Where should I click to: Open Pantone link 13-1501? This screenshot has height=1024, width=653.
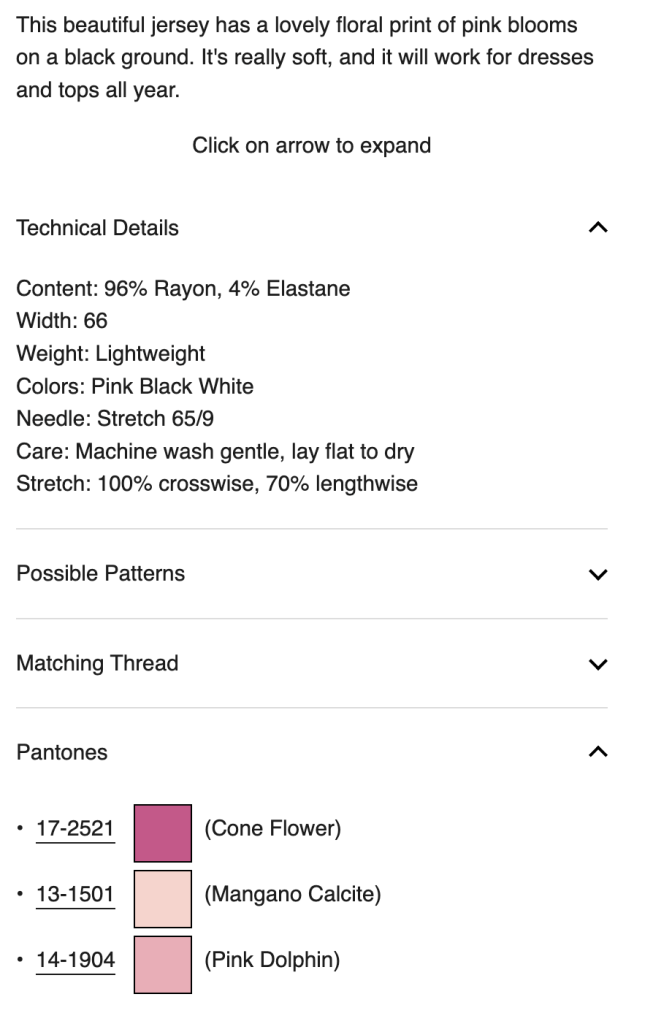[75, 895]
